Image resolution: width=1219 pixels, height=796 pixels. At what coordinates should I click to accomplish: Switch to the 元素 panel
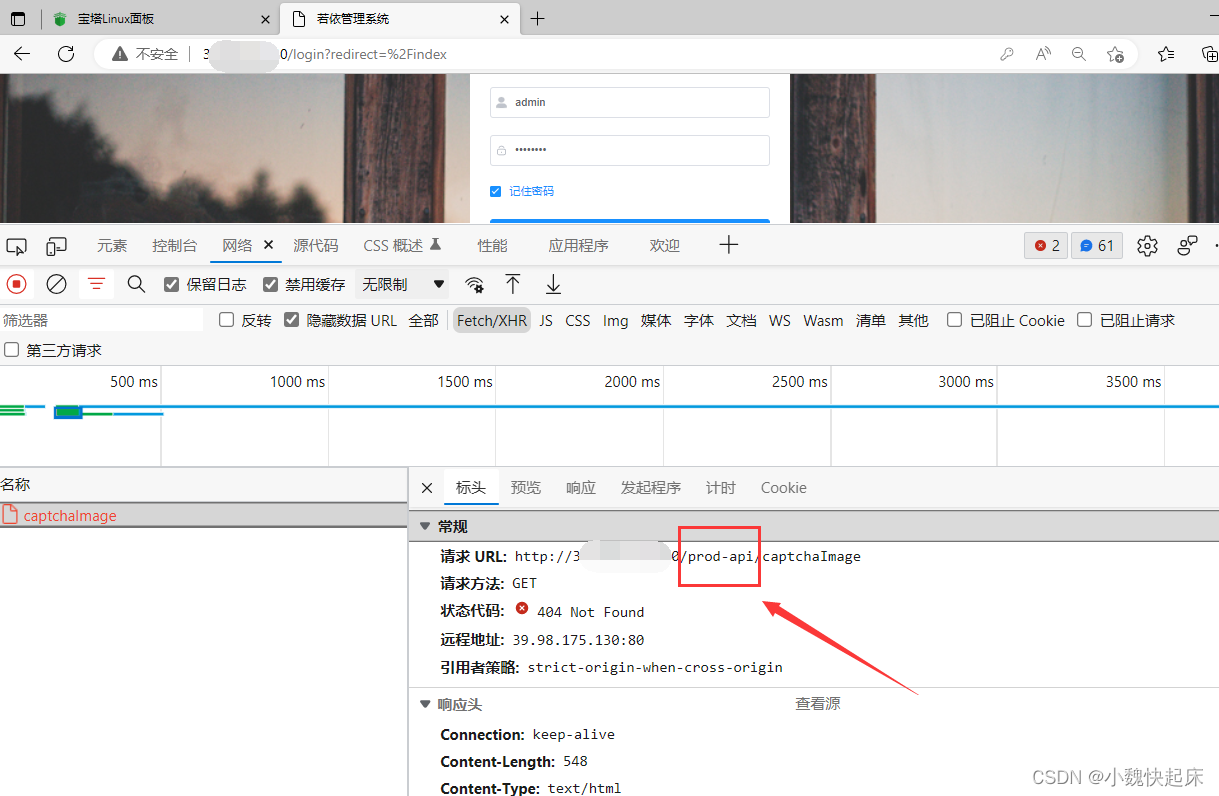(x=112, y=246)
